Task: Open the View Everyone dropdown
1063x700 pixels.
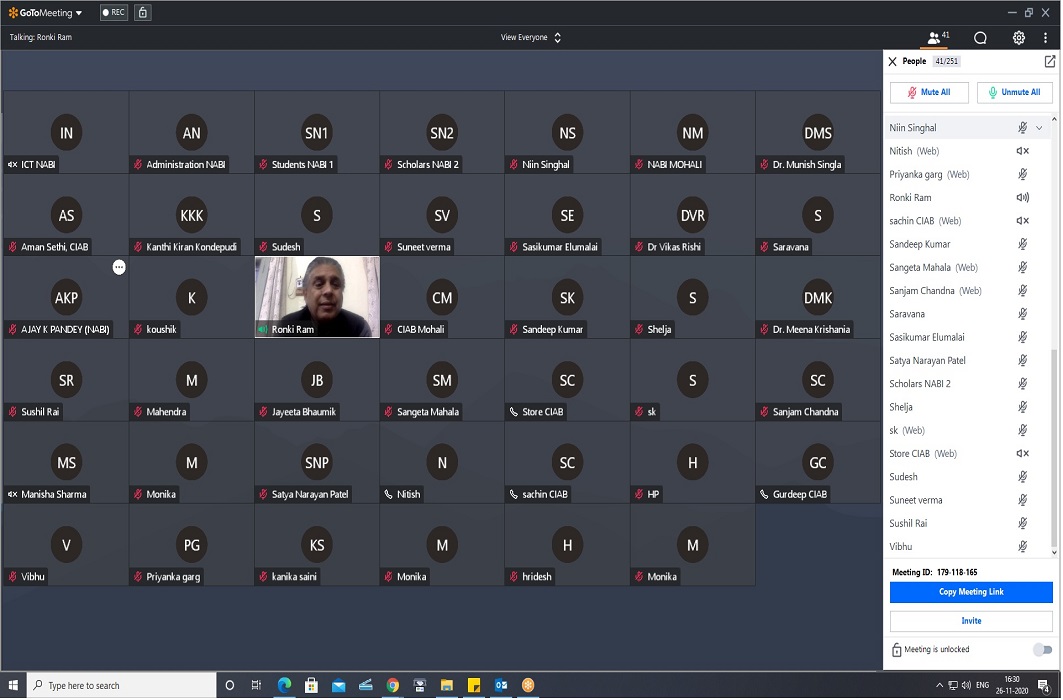Action: point(530,38)
